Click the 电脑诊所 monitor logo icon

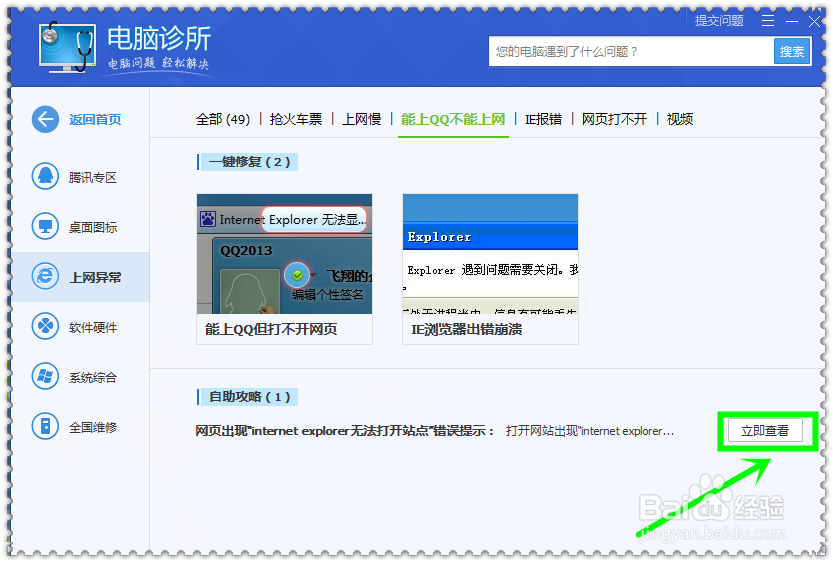coord(67,47)
